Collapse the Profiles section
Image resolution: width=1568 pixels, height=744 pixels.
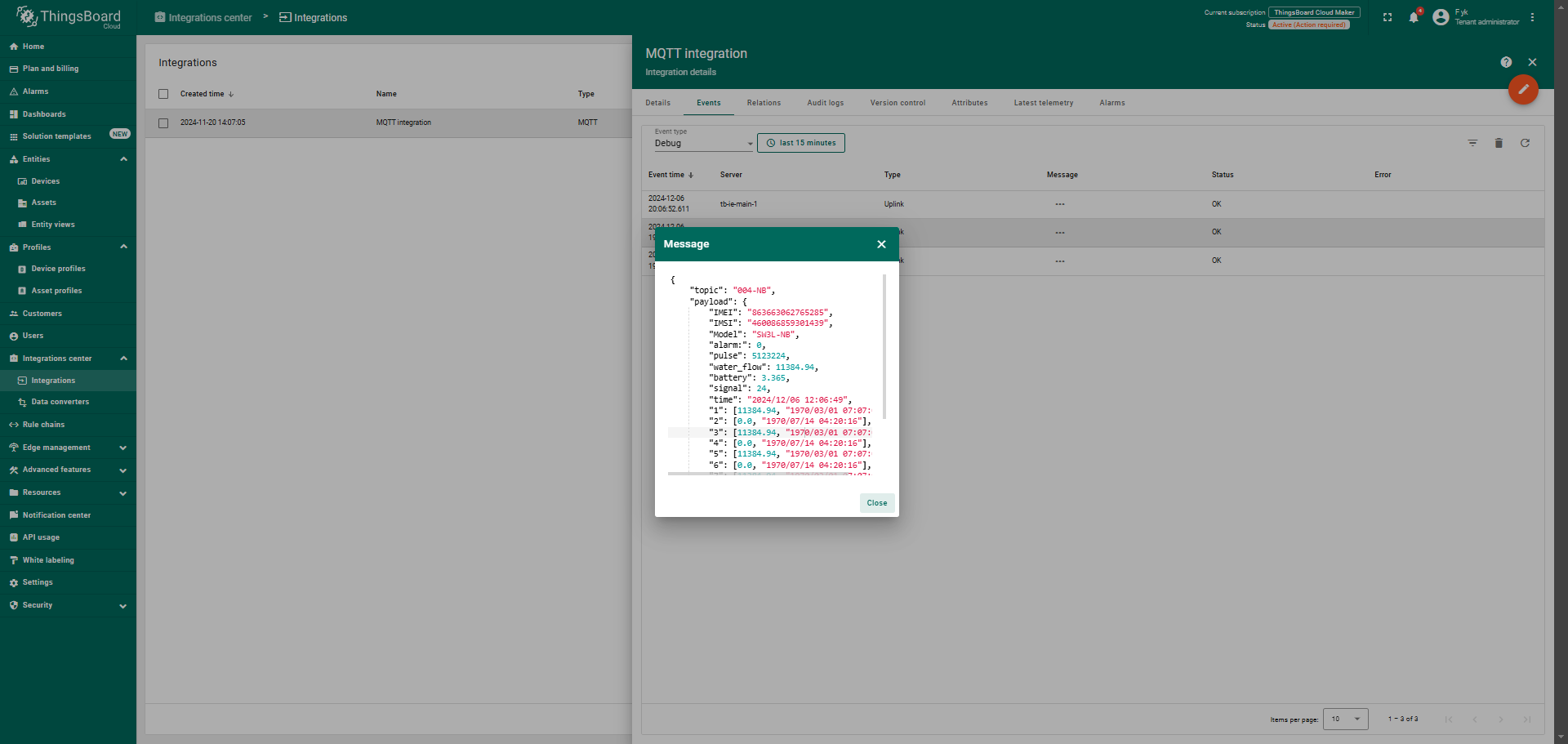[123, 247]
